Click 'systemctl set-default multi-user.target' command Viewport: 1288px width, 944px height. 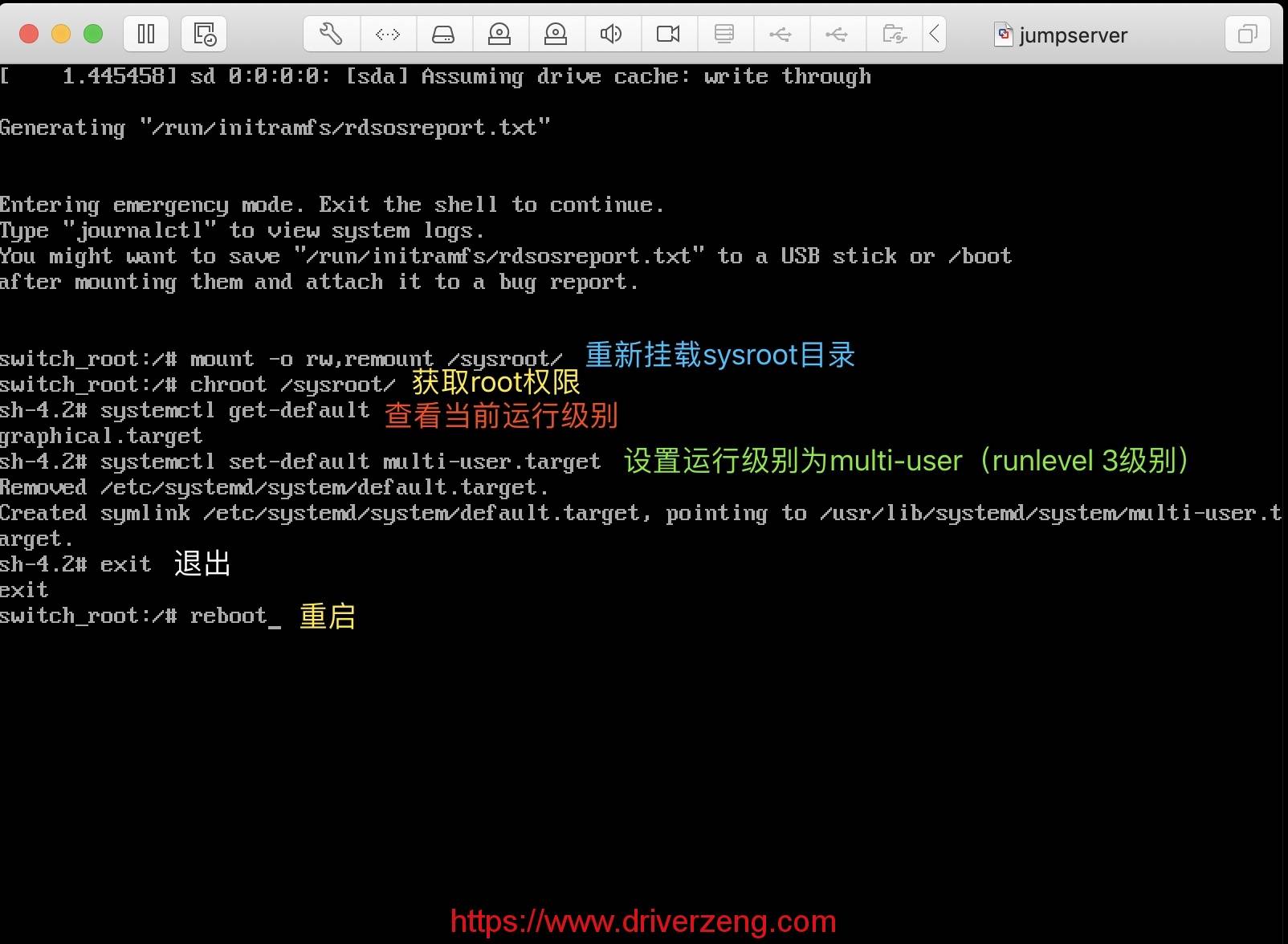click(x=350, y=462)
